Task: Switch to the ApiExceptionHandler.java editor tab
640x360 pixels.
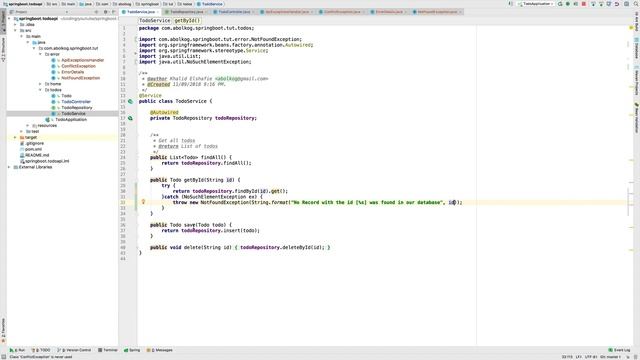Action: 287,12
